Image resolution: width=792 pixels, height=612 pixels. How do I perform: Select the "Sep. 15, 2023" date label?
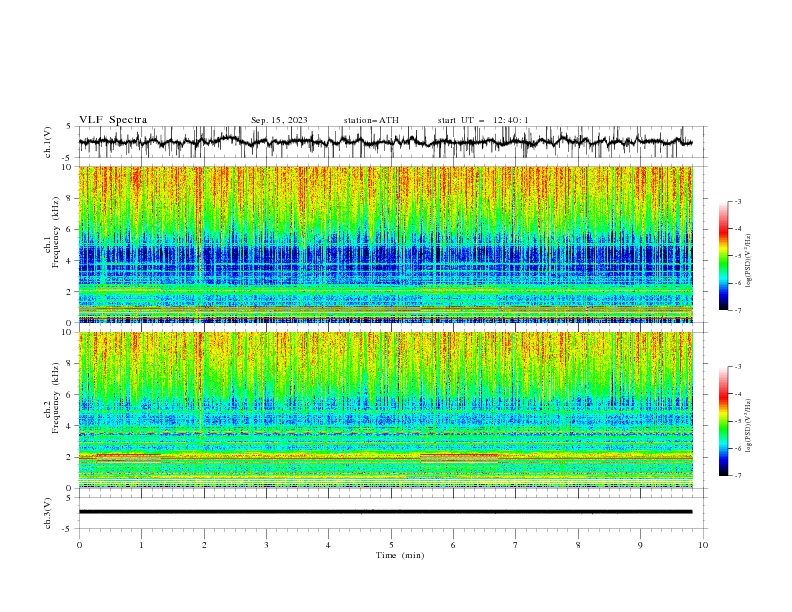pyautogui.click(x=279, y=120)
